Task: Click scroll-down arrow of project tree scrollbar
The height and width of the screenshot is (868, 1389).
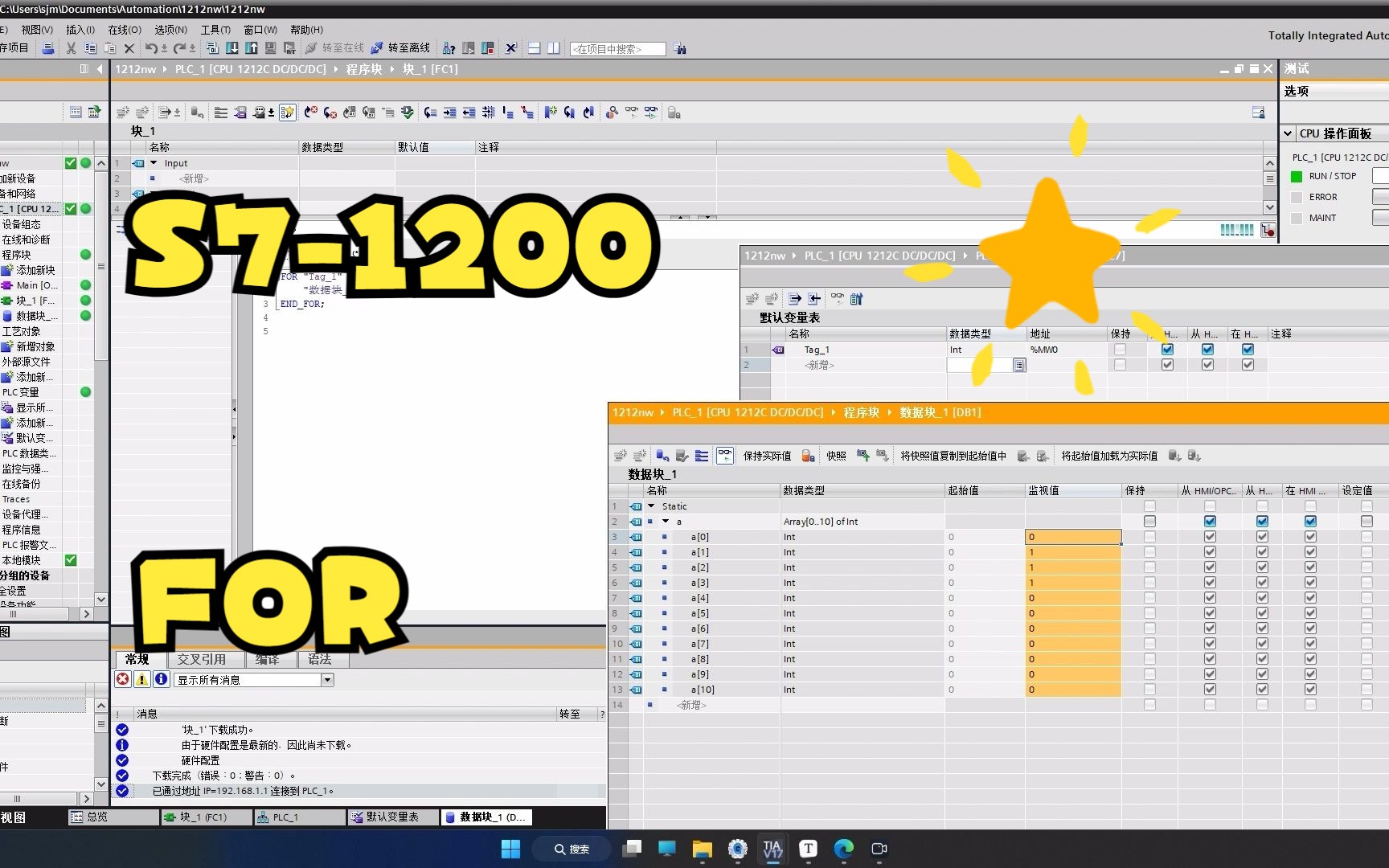Action: [x=101, y=599]
